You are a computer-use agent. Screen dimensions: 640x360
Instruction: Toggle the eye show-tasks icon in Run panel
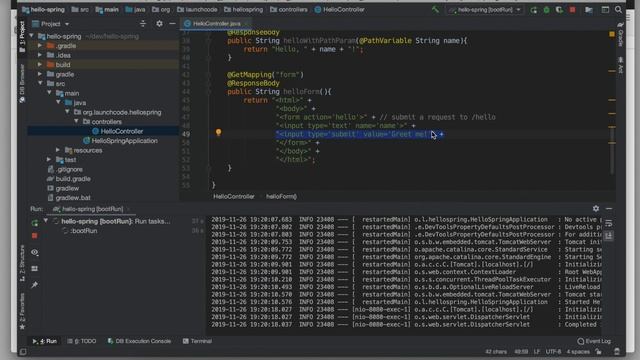click(x=35, y=253)
